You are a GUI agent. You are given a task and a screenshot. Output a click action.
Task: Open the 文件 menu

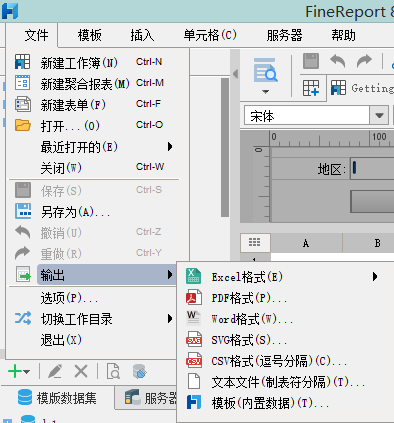36,35
